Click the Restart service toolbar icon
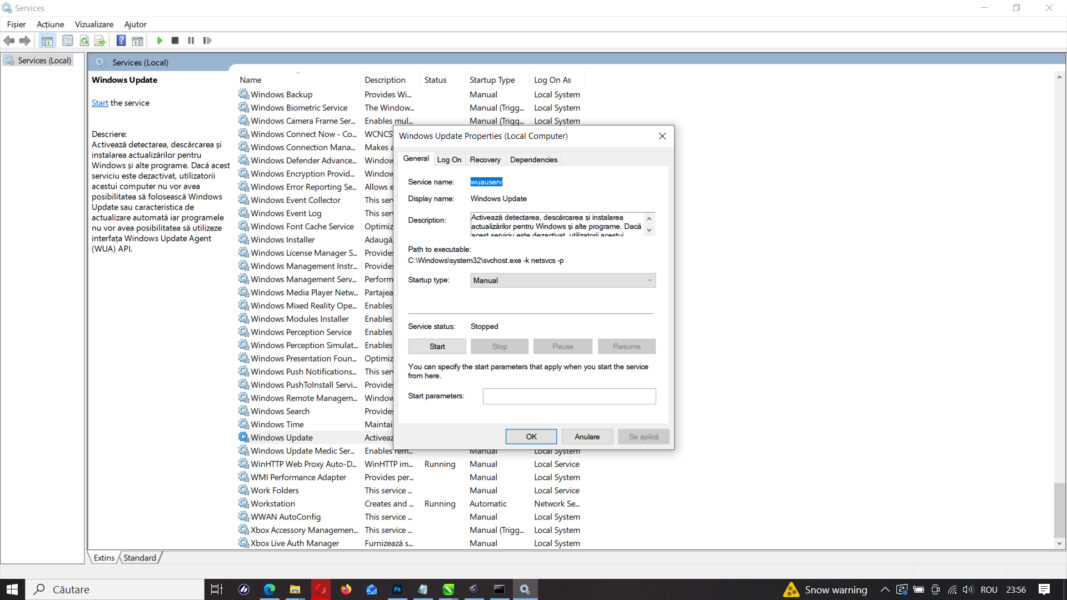 (208, 40)
